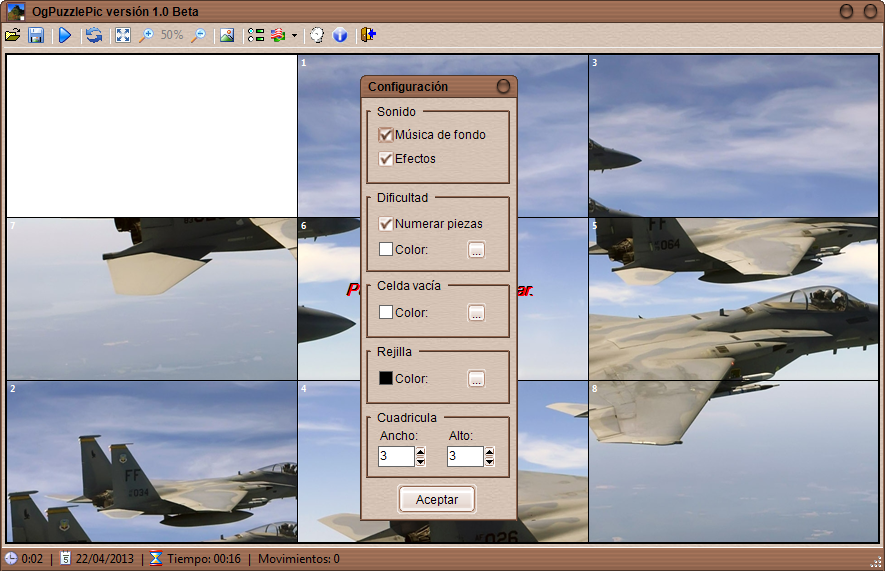
Task: Click the Dificultad Color swatch
Action: pos(385,249)
